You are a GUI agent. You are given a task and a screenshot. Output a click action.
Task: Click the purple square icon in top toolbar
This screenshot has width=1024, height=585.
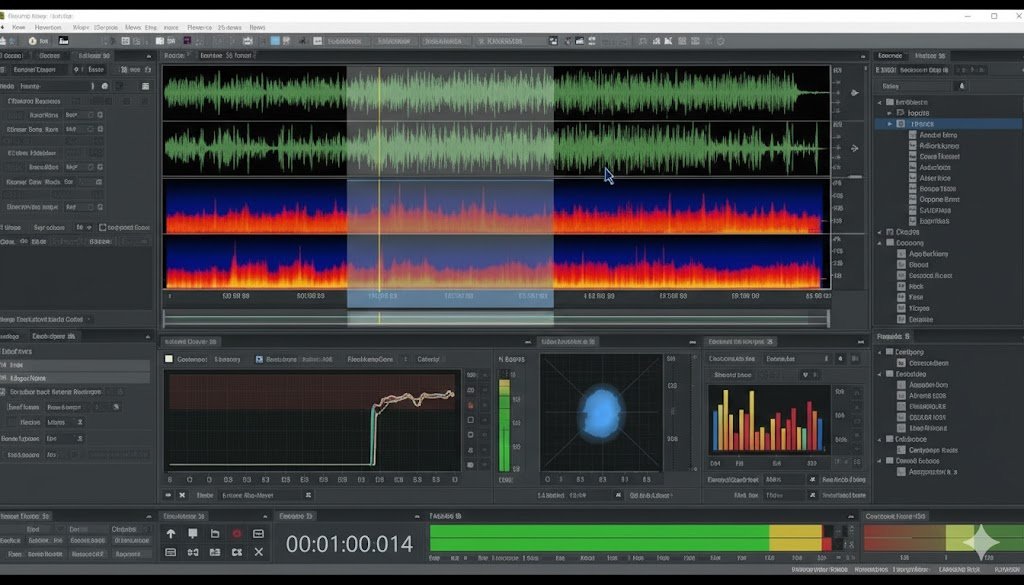point(187,41)
